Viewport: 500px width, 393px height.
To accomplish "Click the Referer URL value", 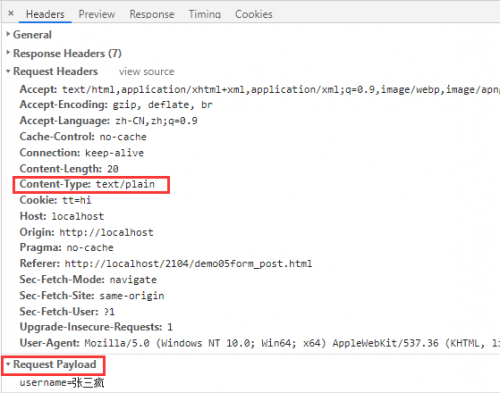I will click(x=188, y=264).
